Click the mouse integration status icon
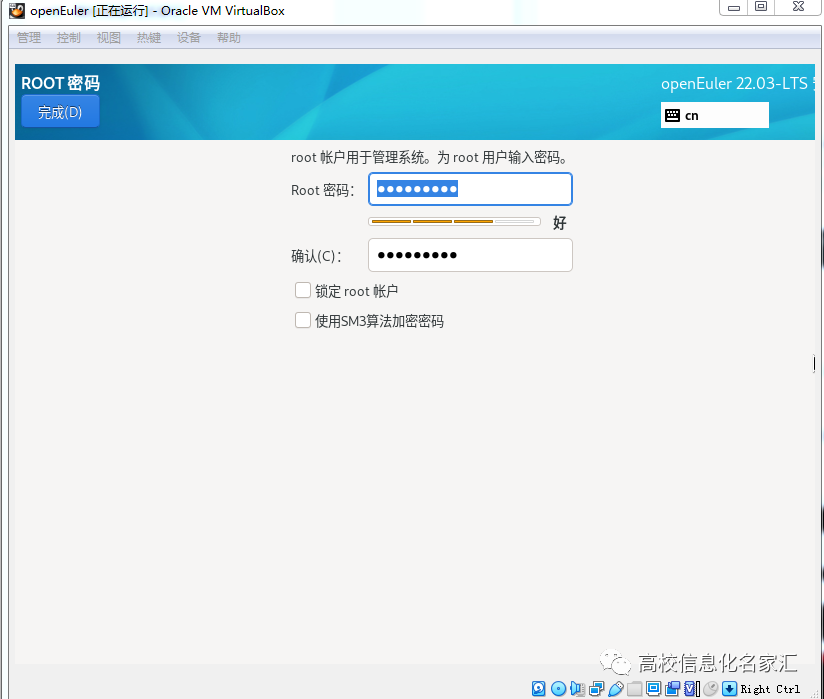Image resolution: width=824 pixels, height=699 pixels. tap(710, 689)
